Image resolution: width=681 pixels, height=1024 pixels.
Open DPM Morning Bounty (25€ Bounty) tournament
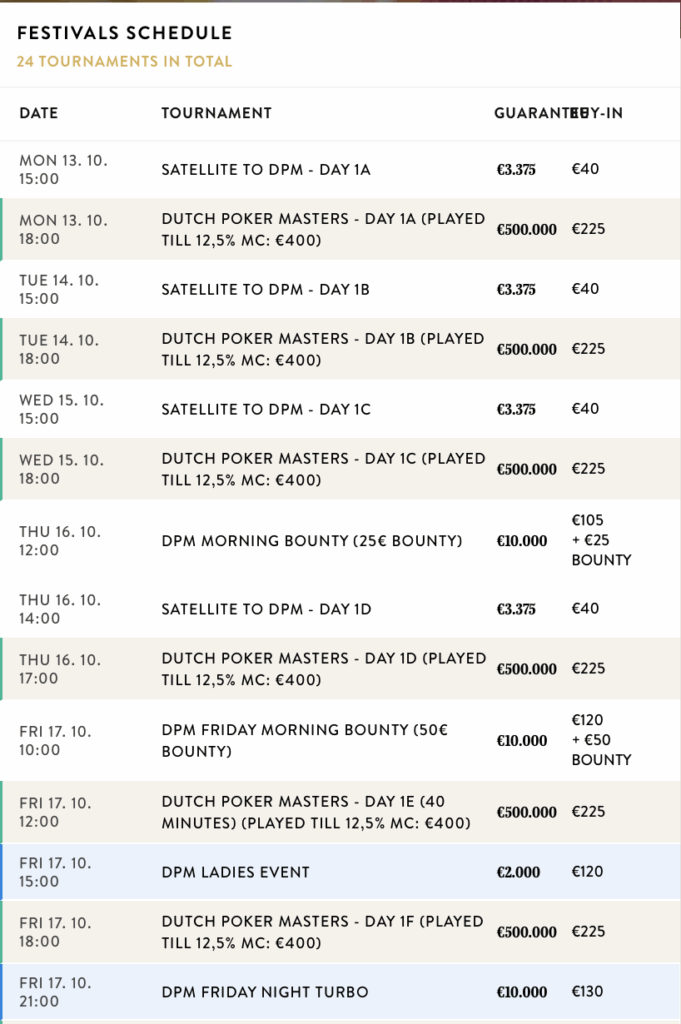pyautogui.click(x=311, y=541)
